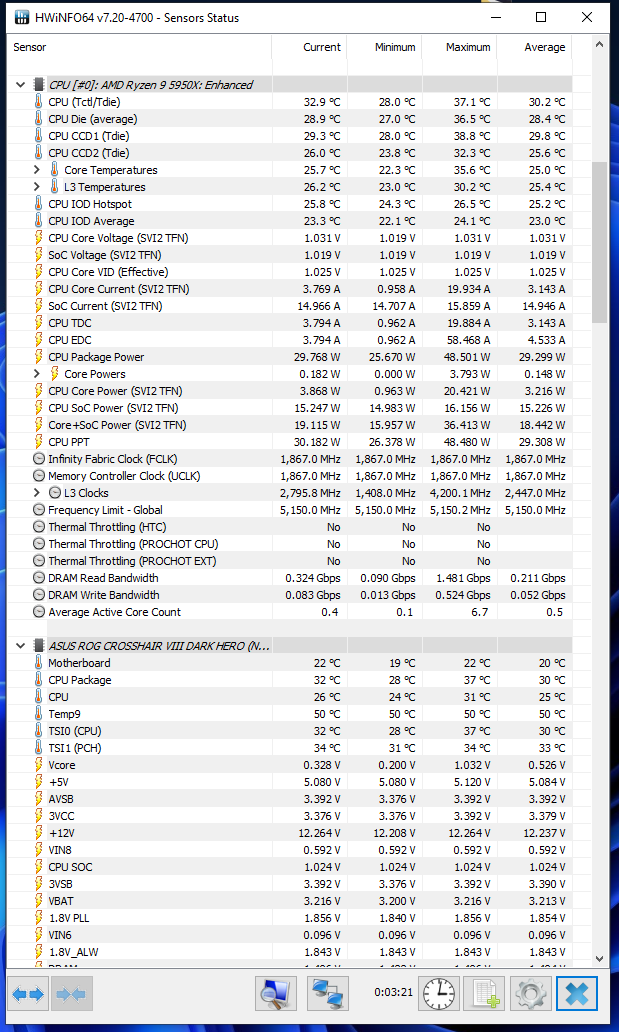Click the collapse columns arrows button
The image size is (619, 1032).
(72, 994)
